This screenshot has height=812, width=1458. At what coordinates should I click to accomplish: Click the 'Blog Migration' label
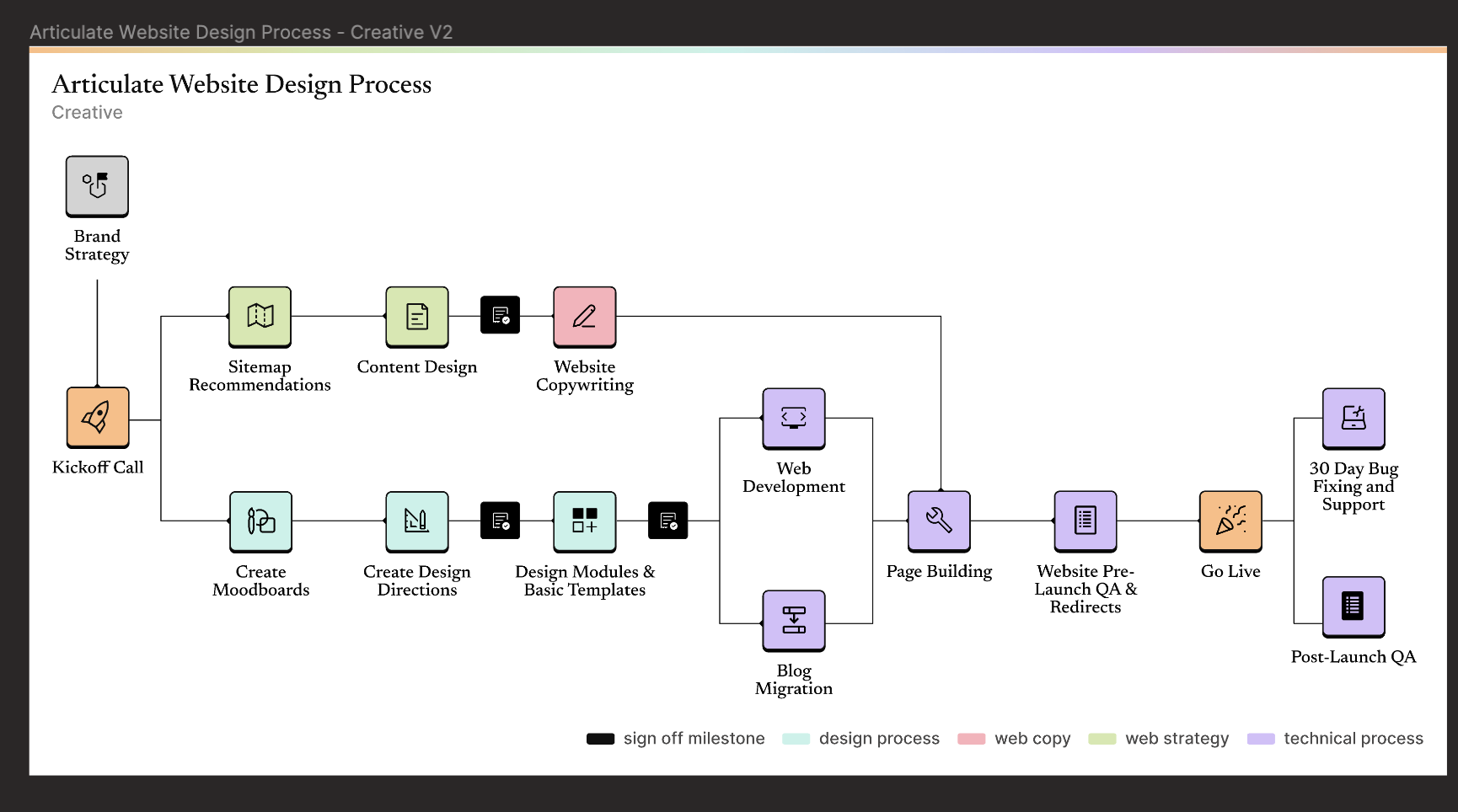point(794,680)
